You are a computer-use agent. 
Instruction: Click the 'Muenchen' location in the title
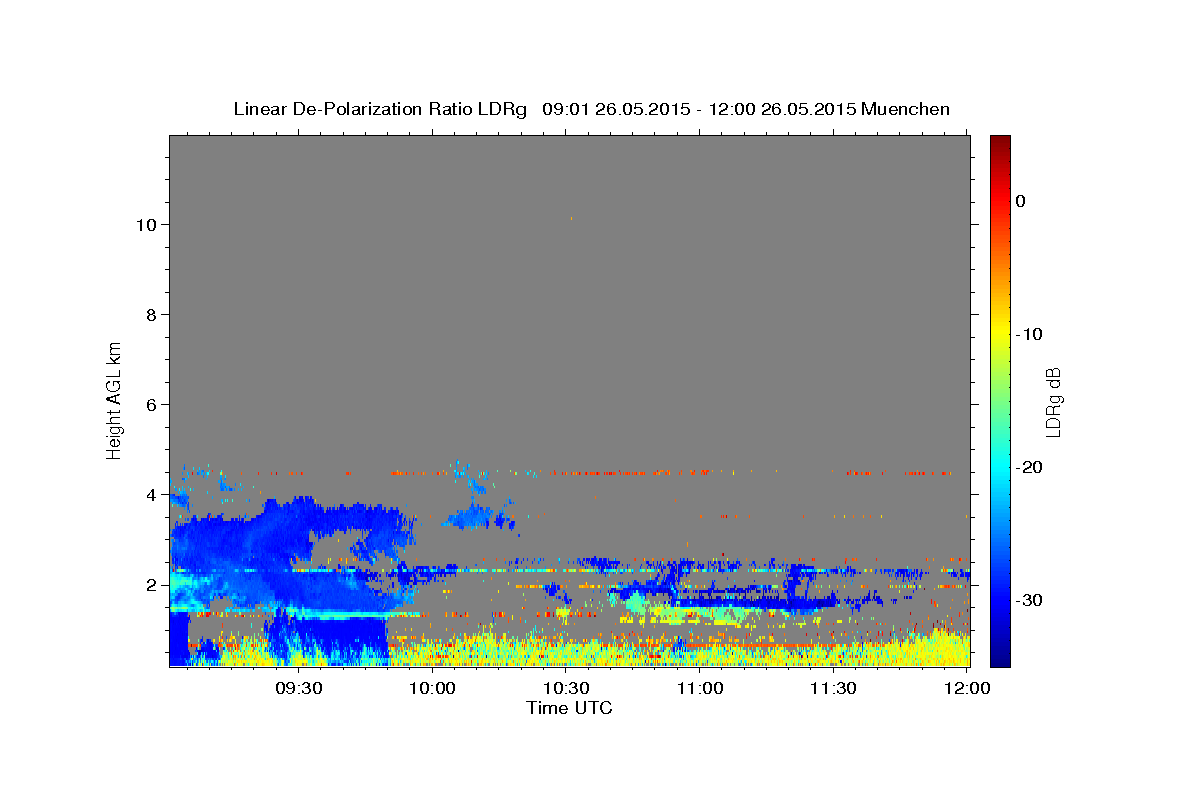(x=905, y=109)
